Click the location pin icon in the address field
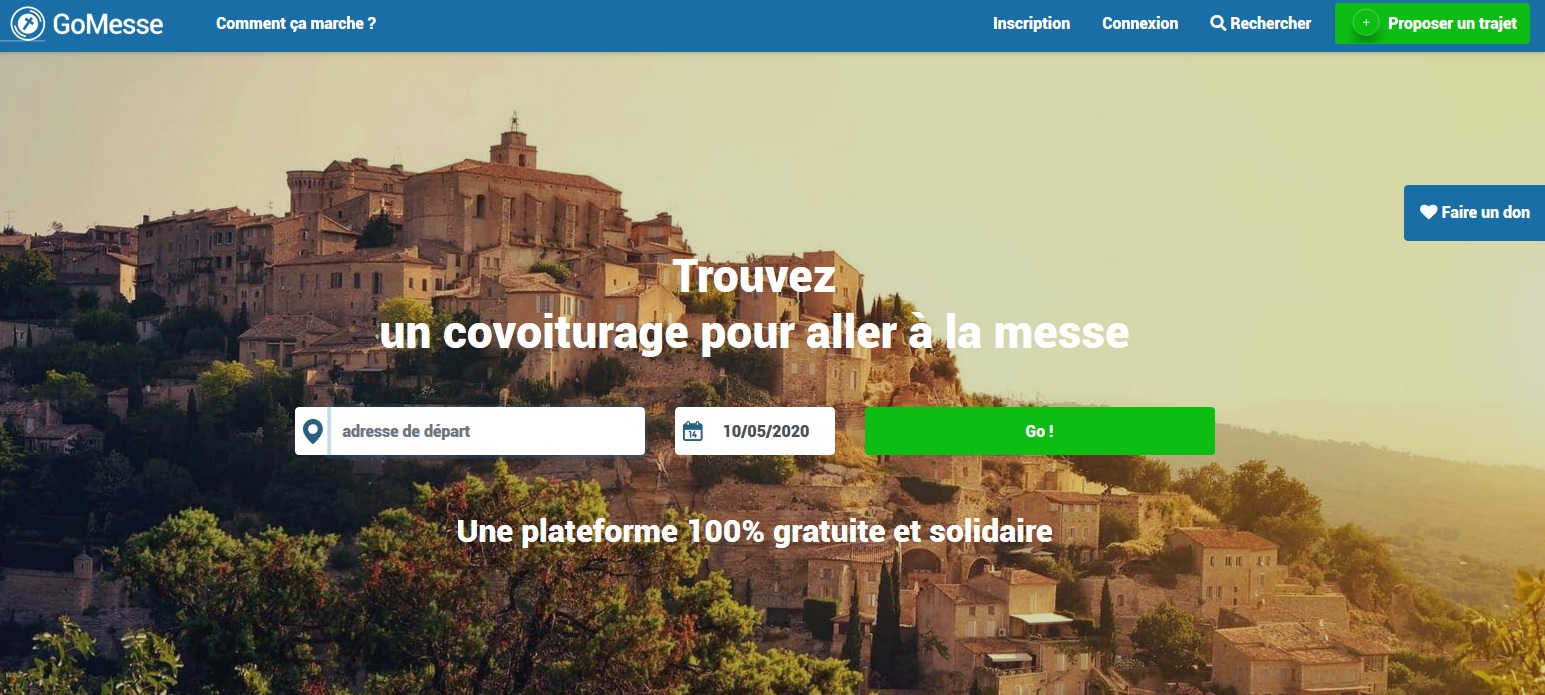1545x695 pixels. pyautogui.click(x=313, y=431)
